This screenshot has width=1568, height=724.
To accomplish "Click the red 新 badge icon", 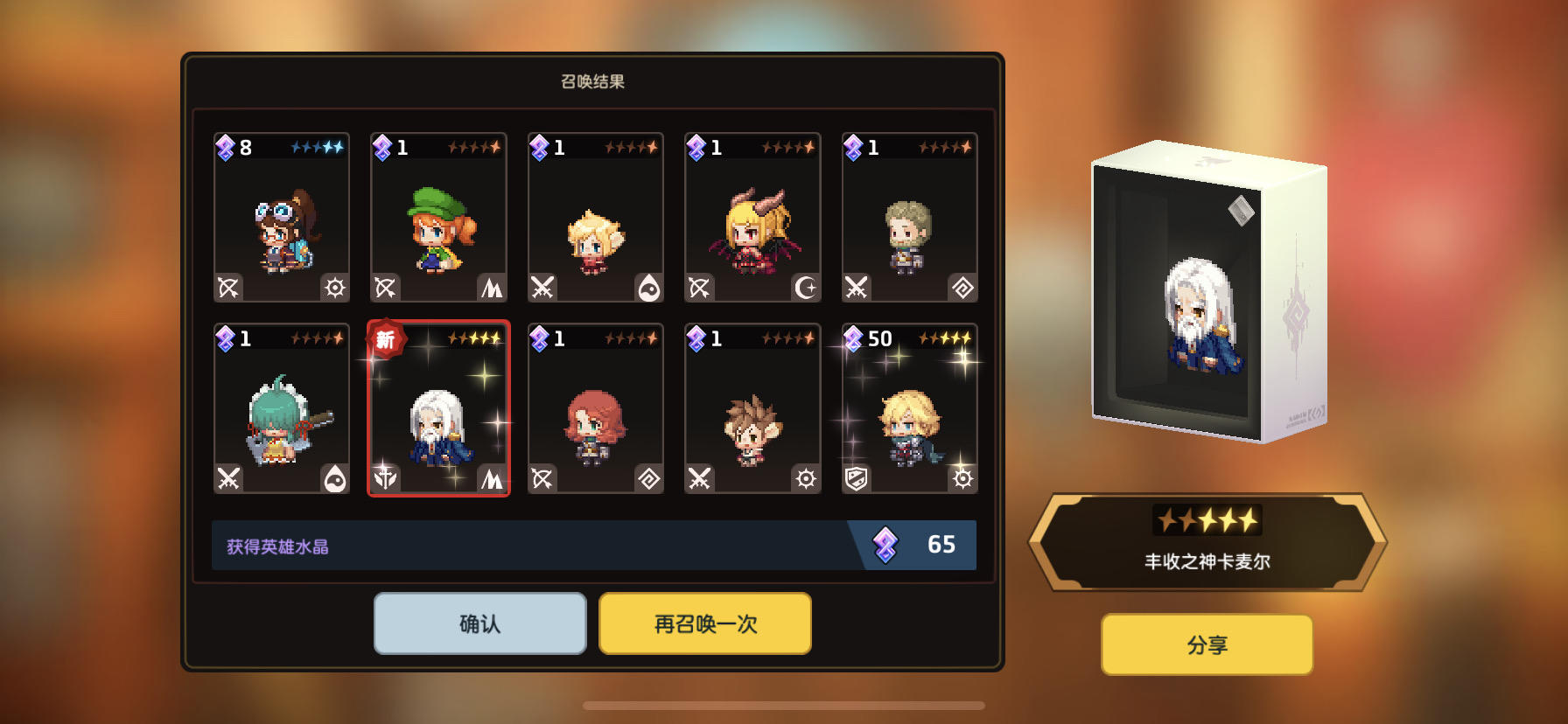I will tap(385, 339).
